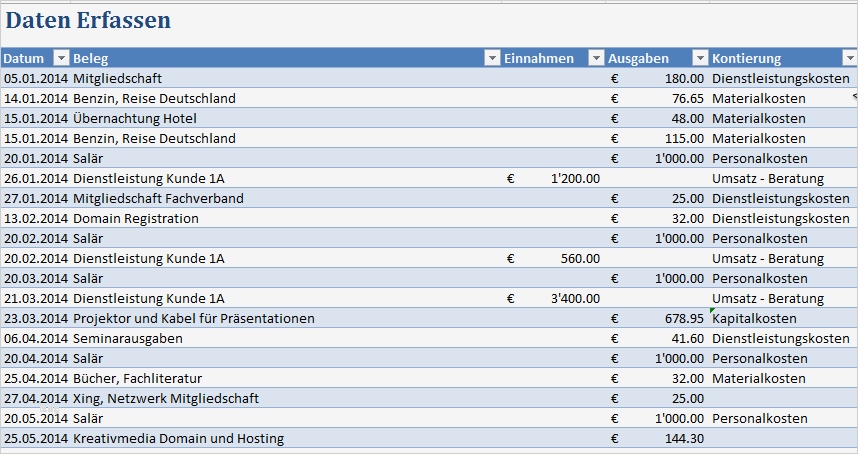Click the 144.30 Ausgaben amount
The image size is (858, 454).
click(x=684, y=438)
